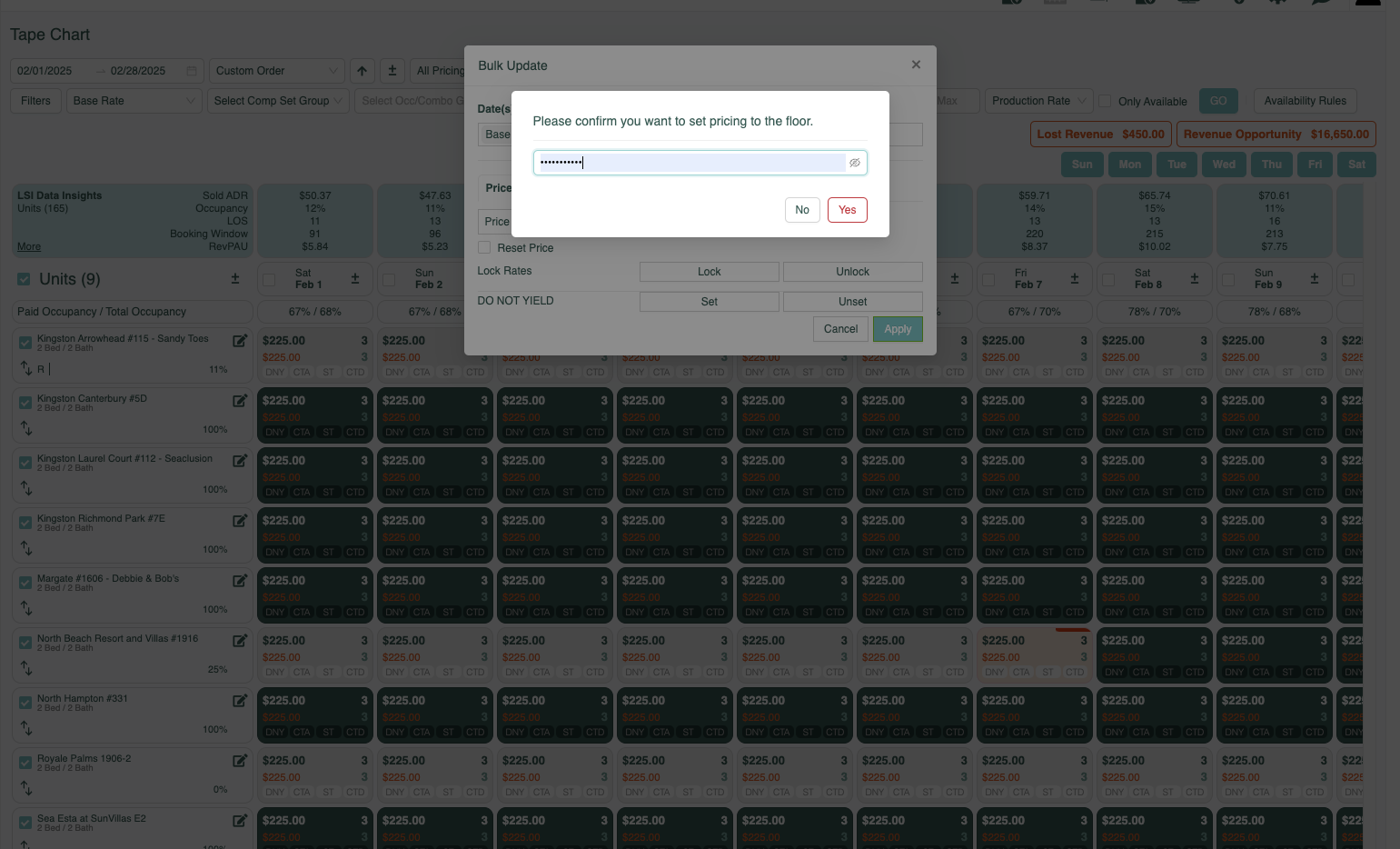Open the Custom Order dropdown
This screenshot has height=849, width=1400.
click(276, 71)
